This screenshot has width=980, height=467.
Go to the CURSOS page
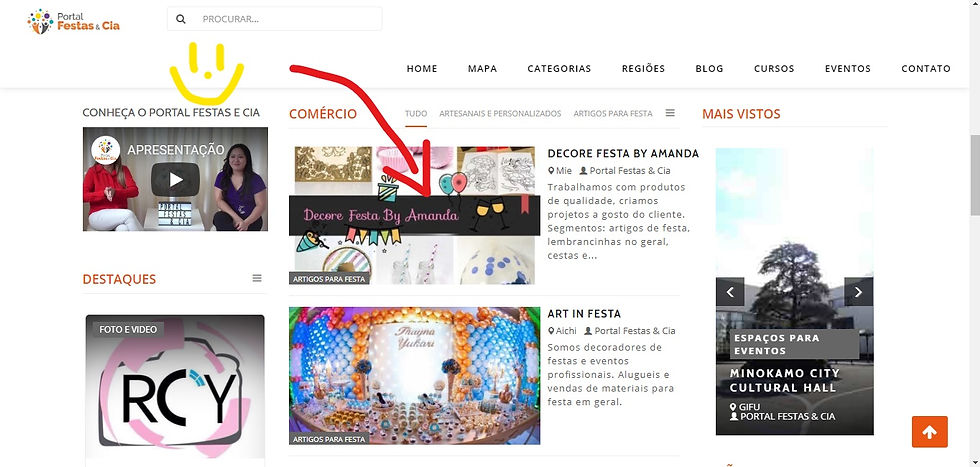[774, 69]
